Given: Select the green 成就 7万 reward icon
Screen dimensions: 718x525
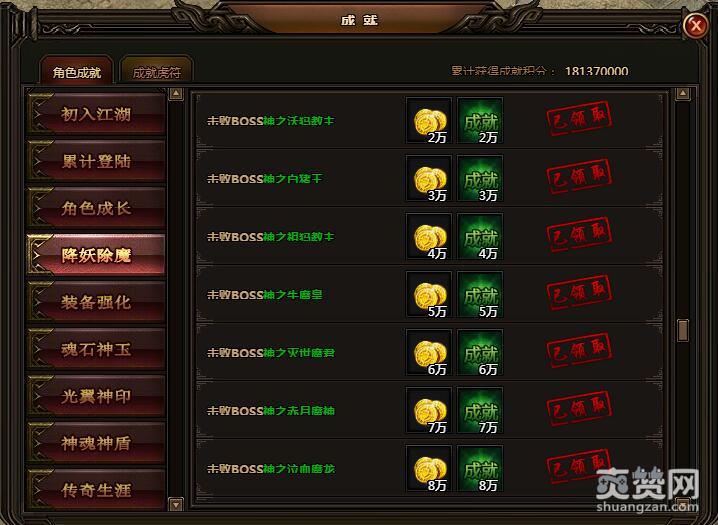Looking at the screenshot, I should point(480,411).
